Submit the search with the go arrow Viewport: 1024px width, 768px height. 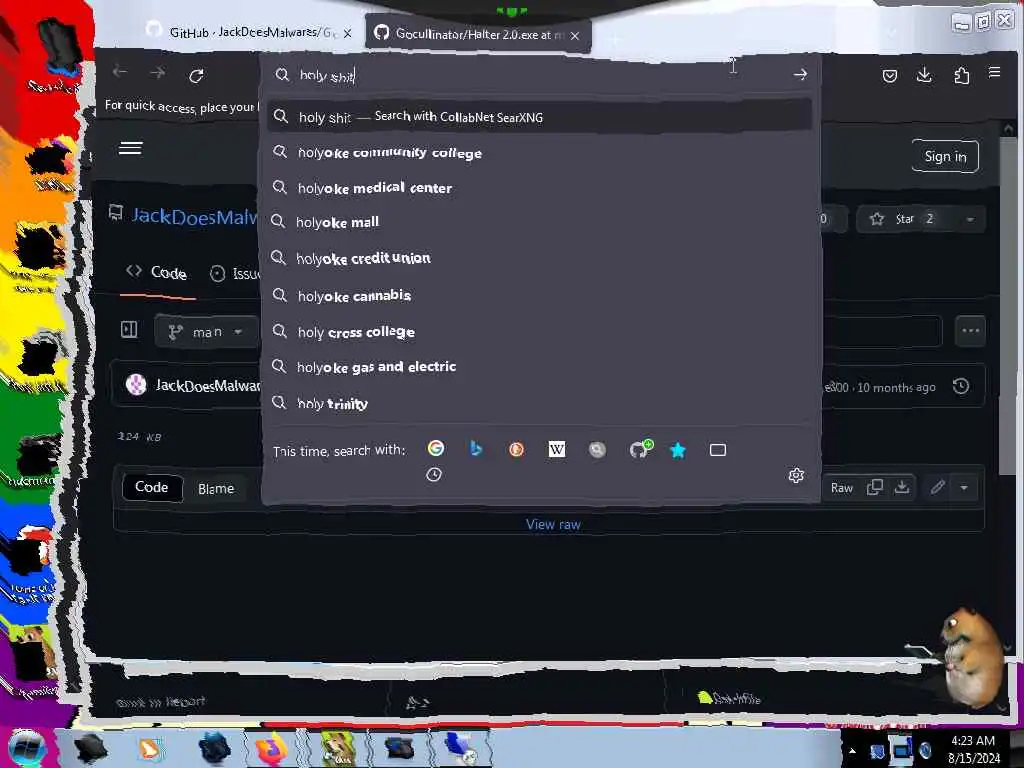pos(800,74)
